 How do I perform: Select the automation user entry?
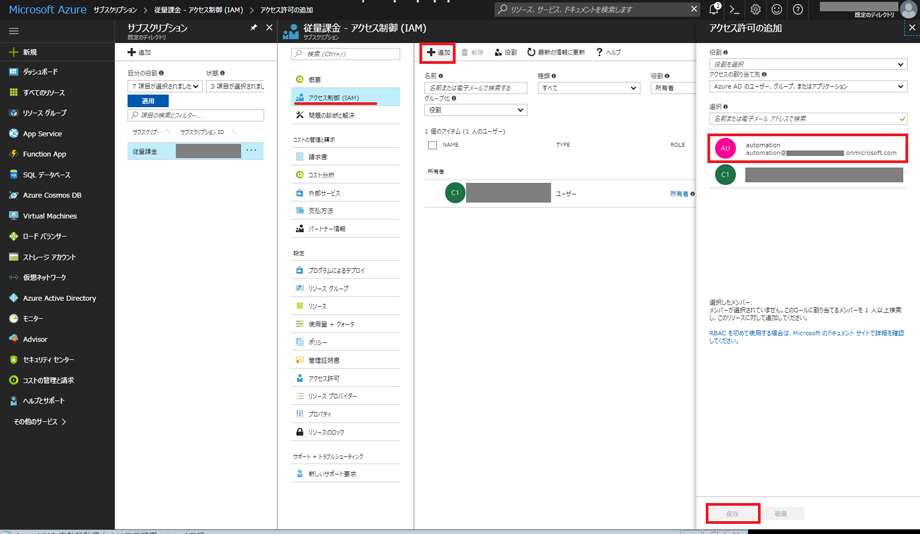808,148
